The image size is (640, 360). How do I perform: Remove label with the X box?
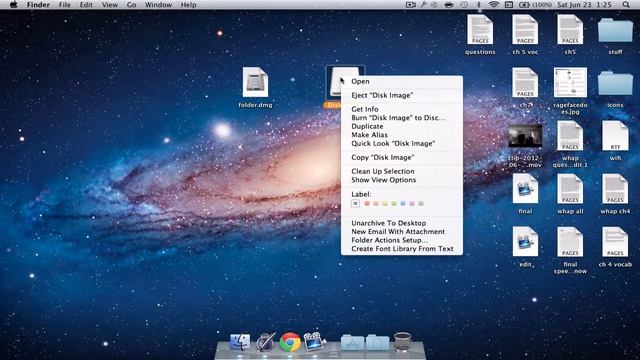(x=356, y=203)
